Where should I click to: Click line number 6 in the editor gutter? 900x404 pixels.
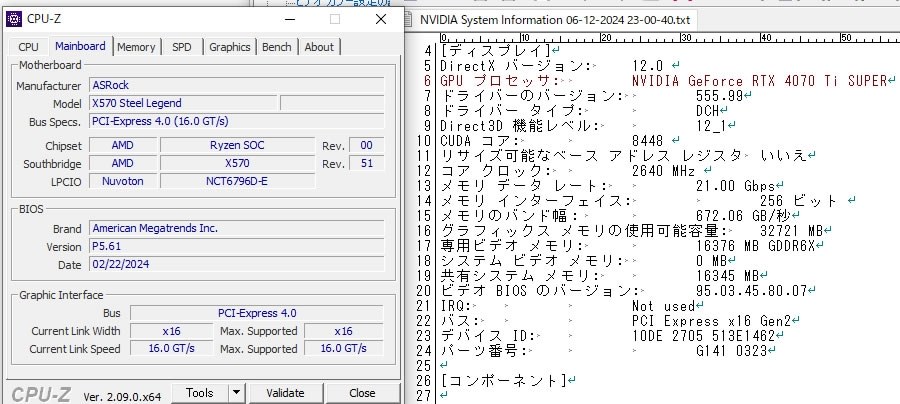(426, 81)
